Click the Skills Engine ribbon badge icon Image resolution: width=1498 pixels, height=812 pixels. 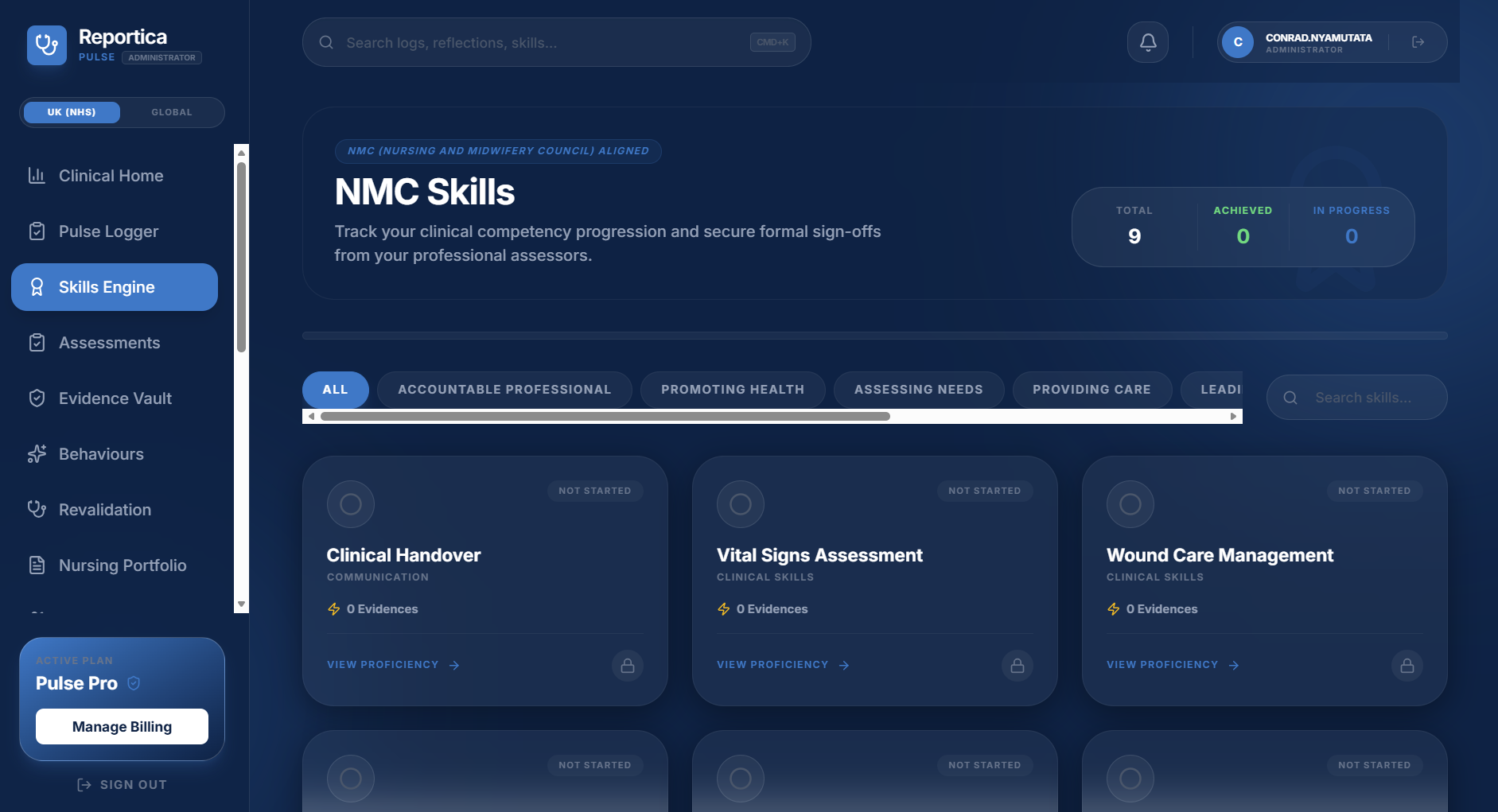(x=37, y=287)
